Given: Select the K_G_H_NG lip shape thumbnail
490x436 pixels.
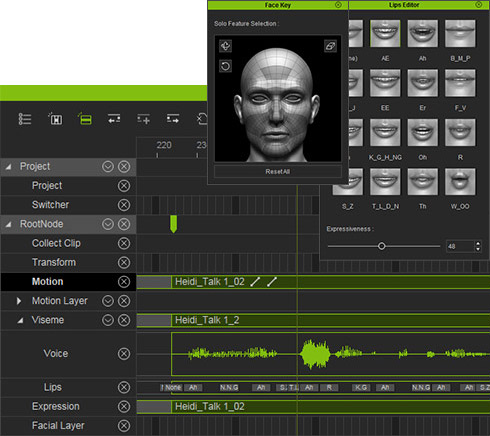Looking at the screenshot, I should (385, 132).
